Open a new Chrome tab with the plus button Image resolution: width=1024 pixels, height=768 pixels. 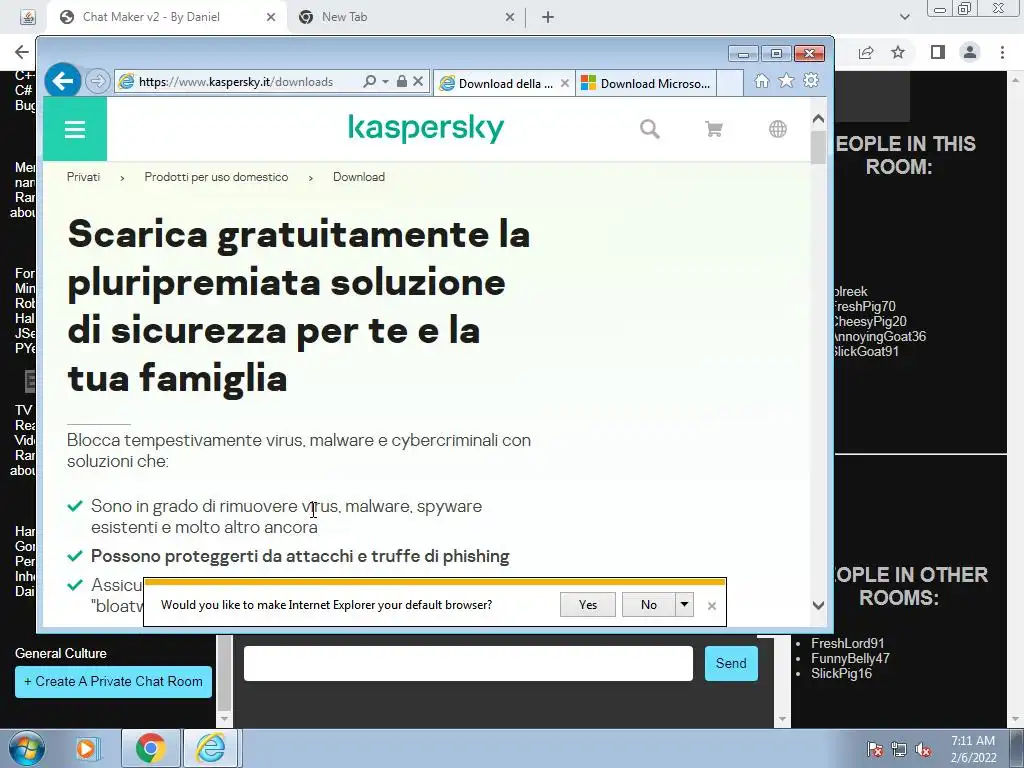[548, 18]
